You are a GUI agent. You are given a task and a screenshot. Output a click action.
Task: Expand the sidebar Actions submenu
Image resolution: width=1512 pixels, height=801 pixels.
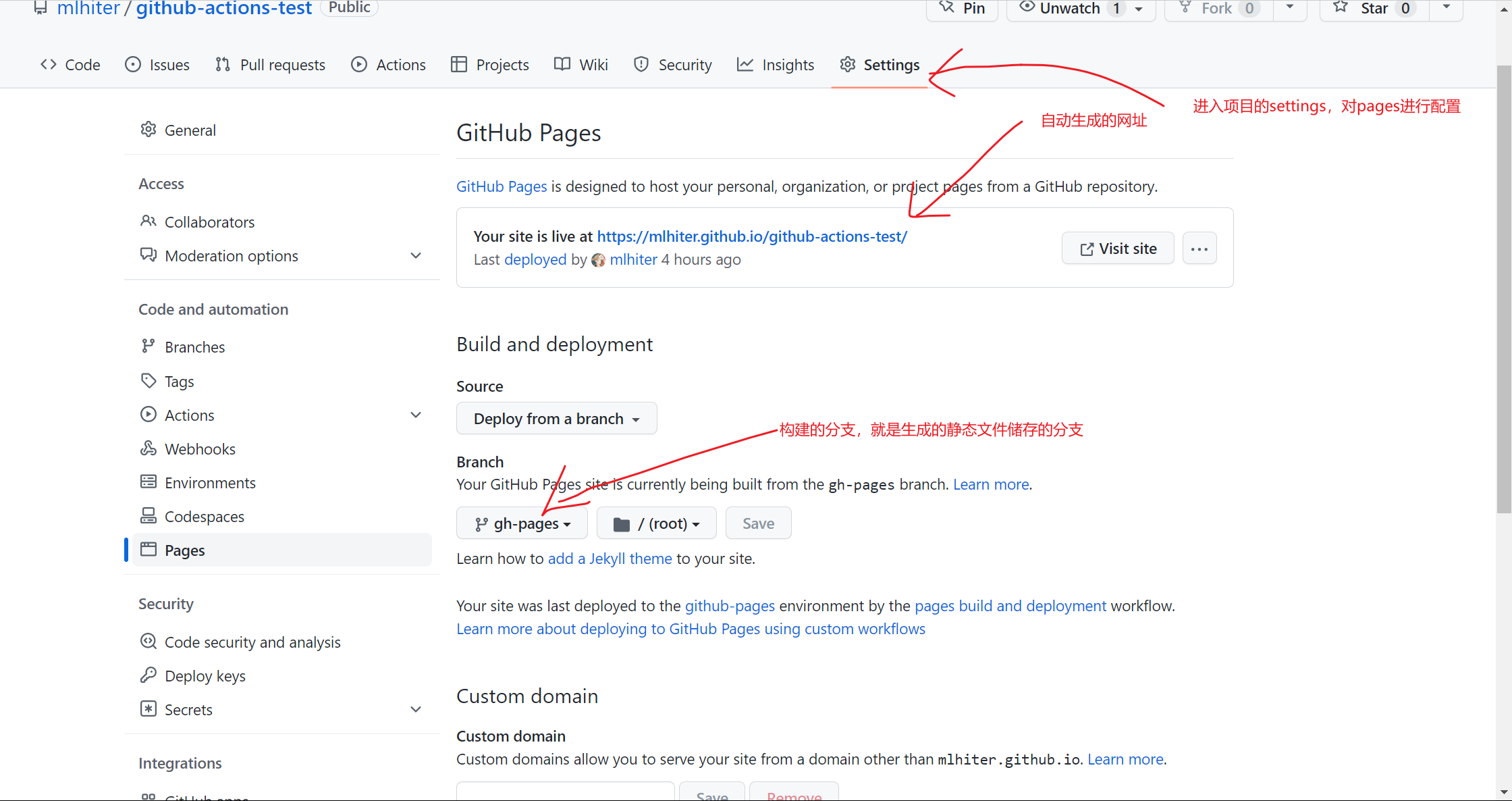416,415
